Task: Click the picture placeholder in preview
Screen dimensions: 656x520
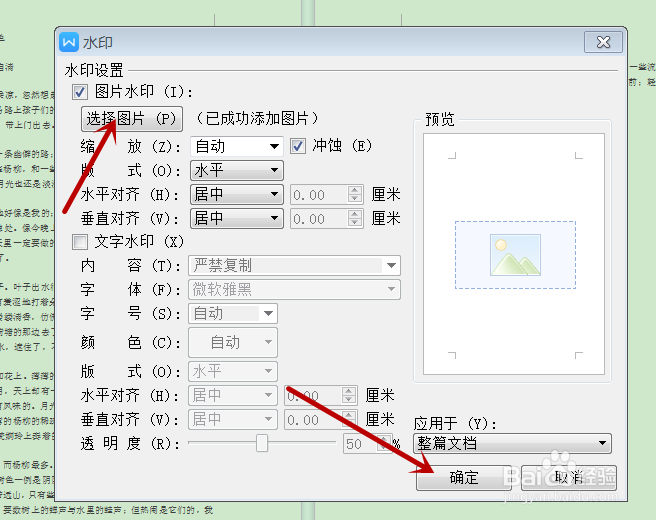Action: pyautogui.click(x=515, y=255)
